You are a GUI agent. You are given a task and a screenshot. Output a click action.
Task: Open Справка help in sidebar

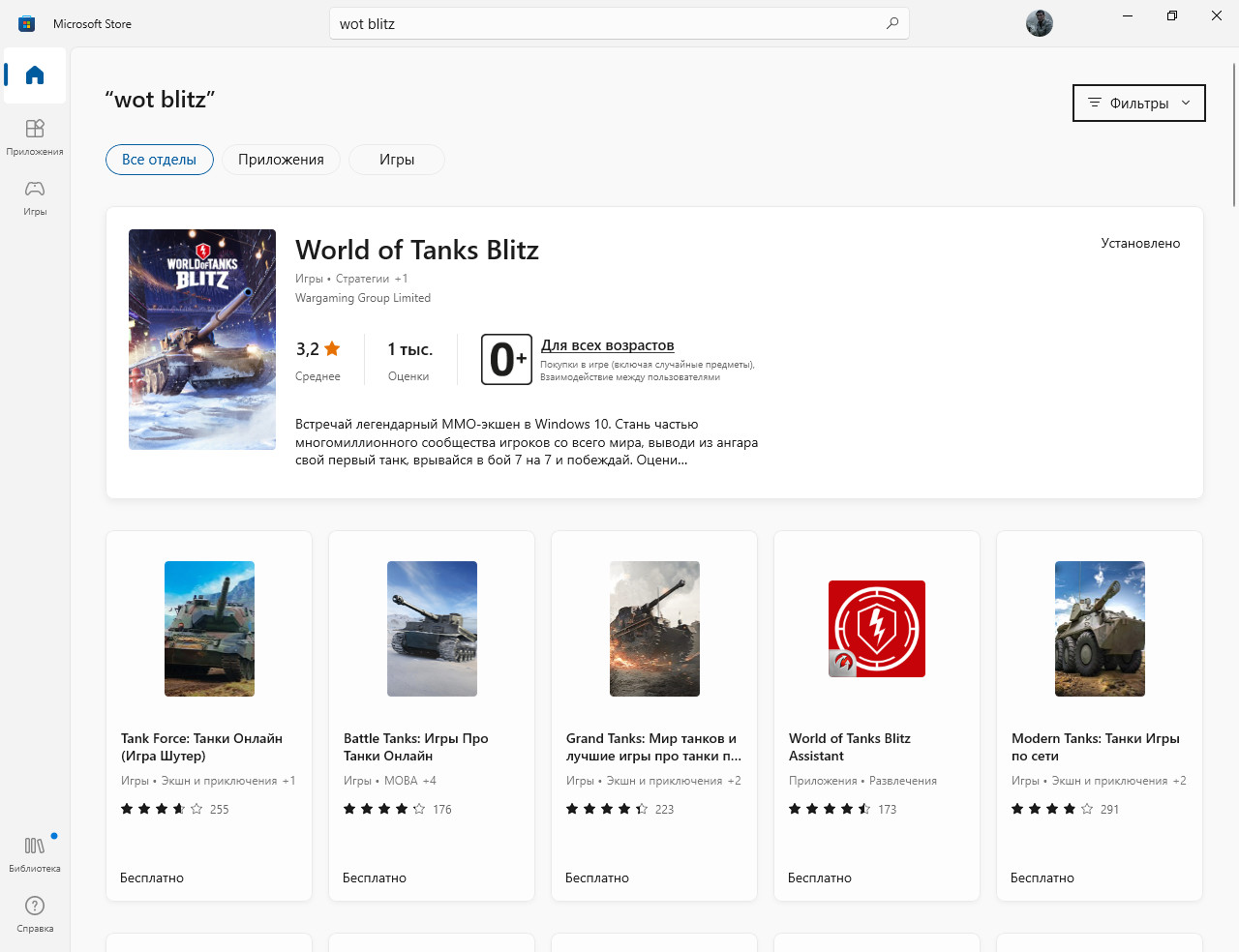pyautogui.click(x=35, y=914)
